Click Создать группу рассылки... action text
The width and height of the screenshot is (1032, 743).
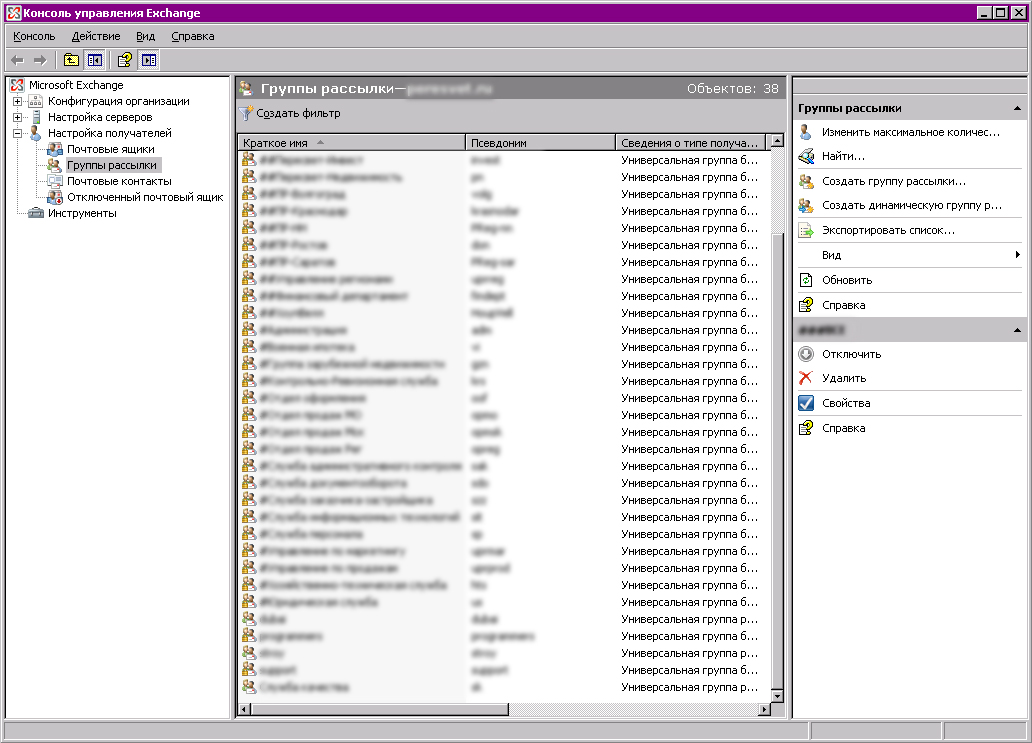click(x=894, y=181)
